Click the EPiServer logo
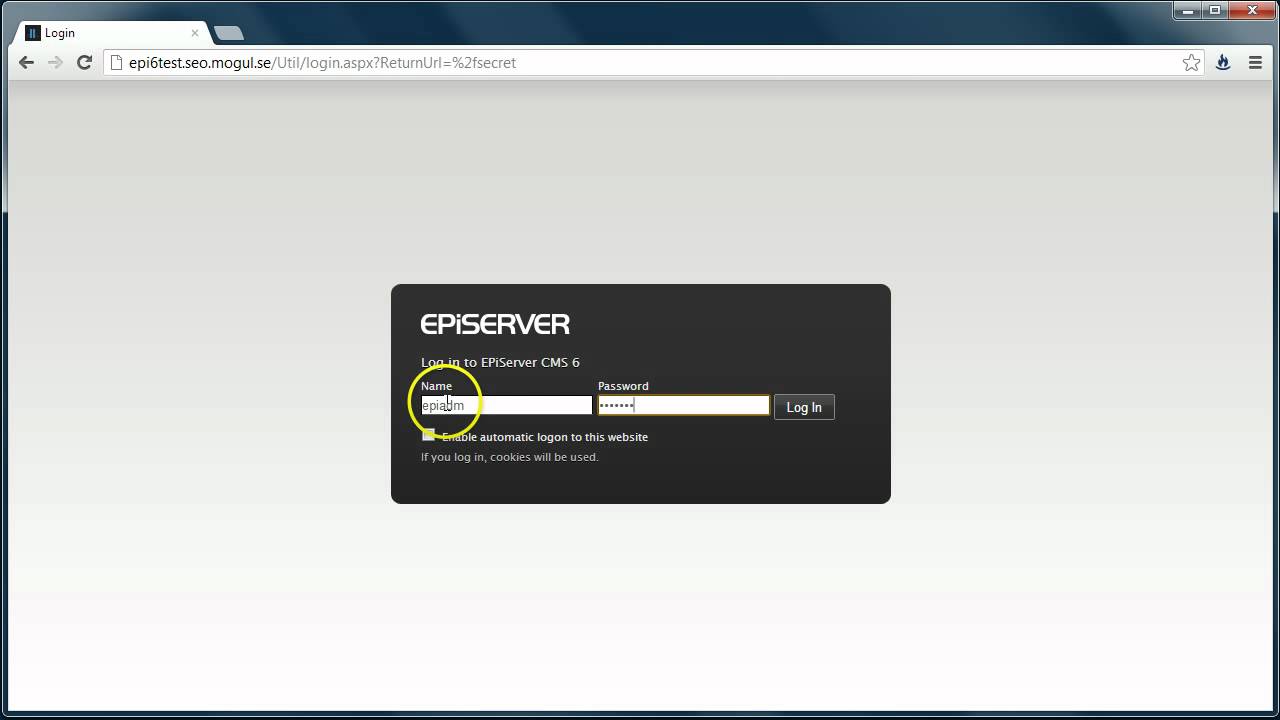Viewport: 1280px width, 720px height. click(495, 324)
